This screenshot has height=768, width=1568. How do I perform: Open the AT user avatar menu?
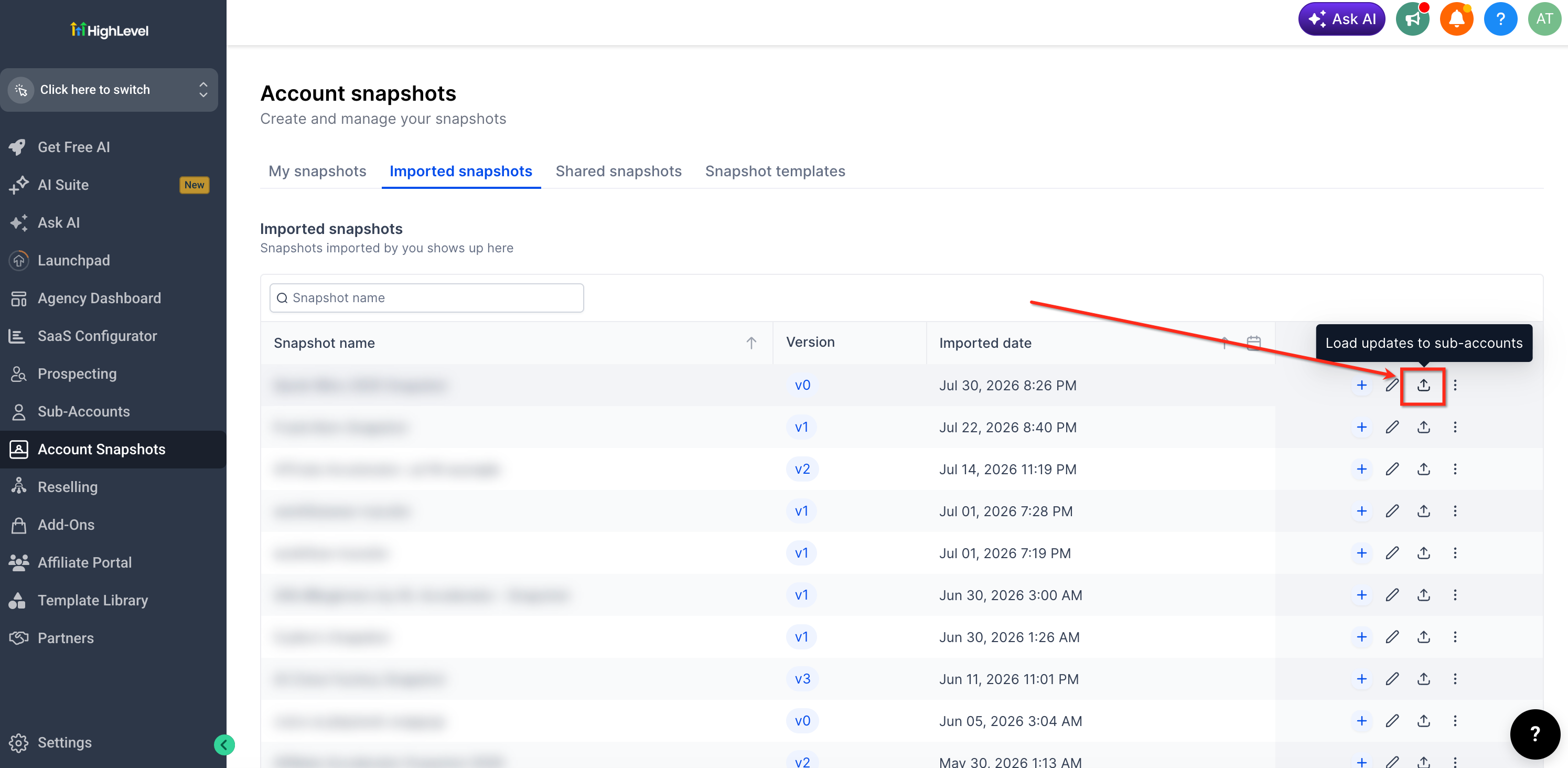tap(1544, 19)
